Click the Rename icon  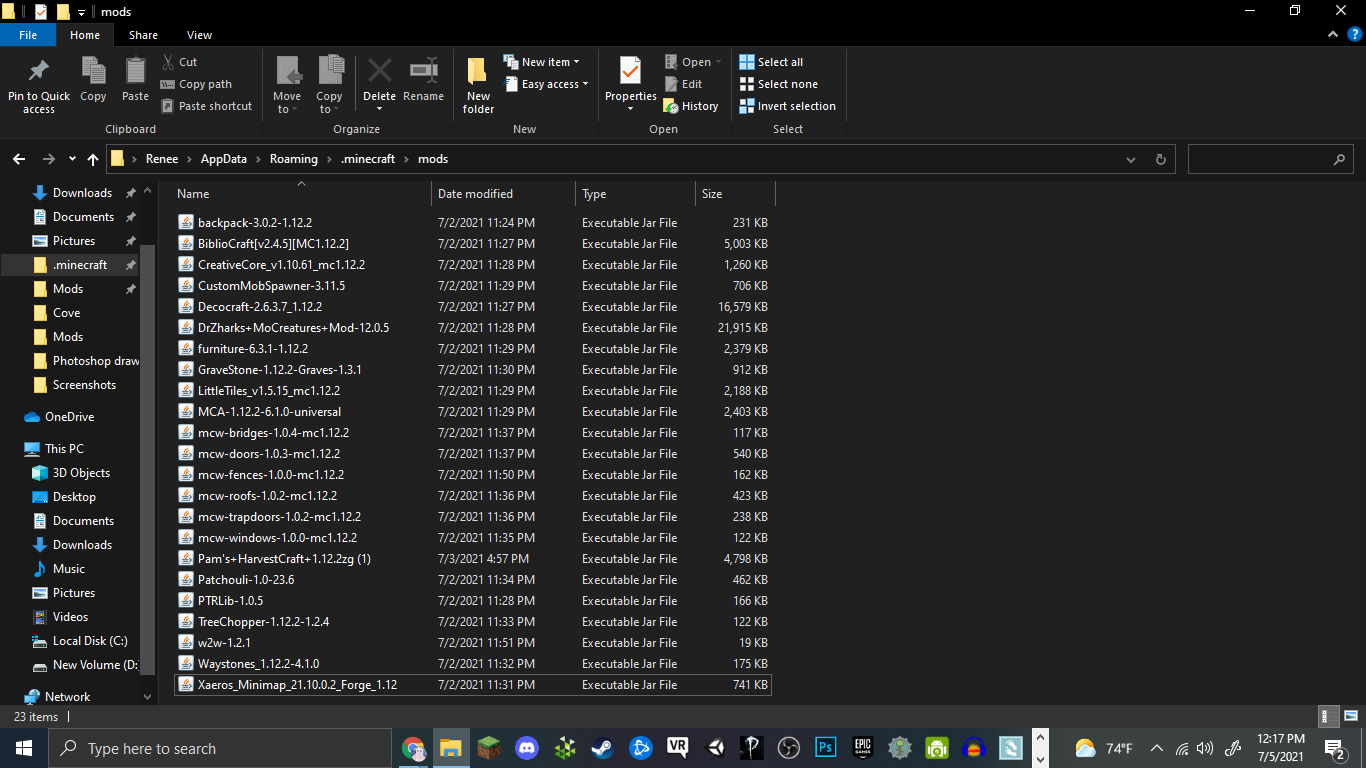pos(424,71)
